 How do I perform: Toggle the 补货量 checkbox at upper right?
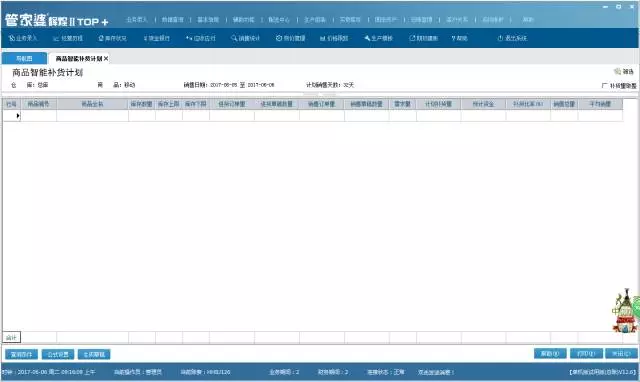[605, 86]
